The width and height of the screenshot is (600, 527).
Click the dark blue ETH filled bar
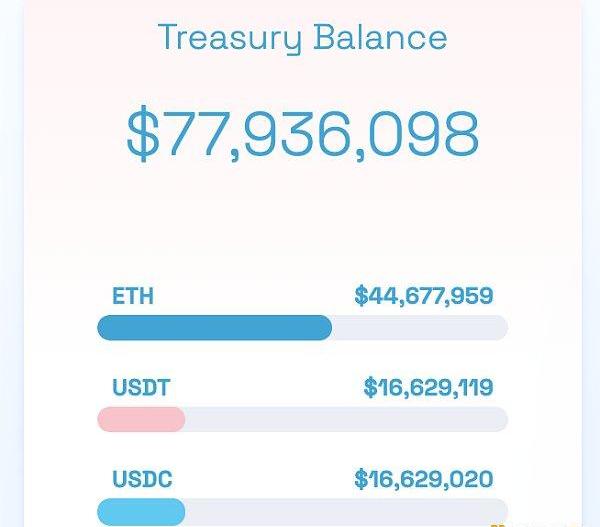point(213,328)
